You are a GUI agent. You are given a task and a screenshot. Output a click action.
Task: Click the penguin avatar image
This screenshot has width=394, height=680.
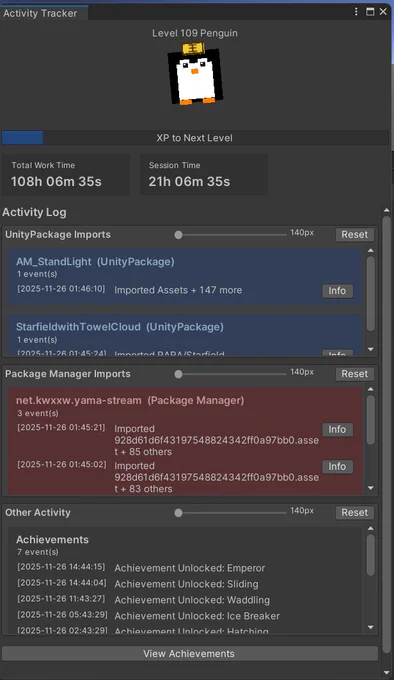pos(195,74)
